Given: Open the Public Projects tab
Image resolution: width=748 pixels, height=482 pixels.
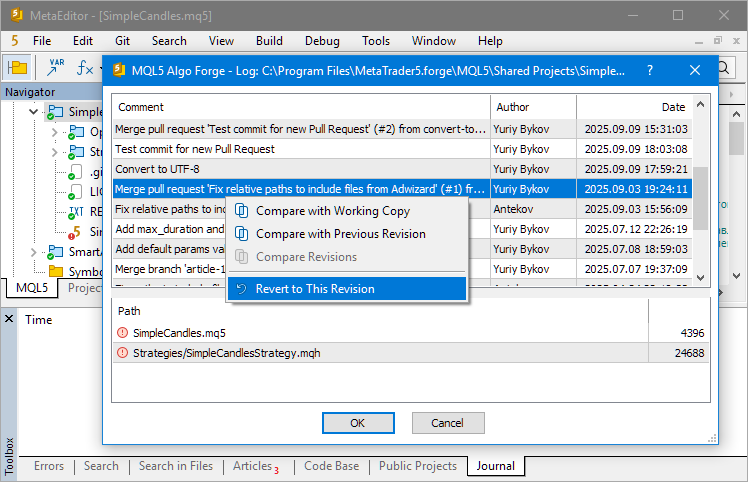Looking at the screenshot, I should 418,466.
